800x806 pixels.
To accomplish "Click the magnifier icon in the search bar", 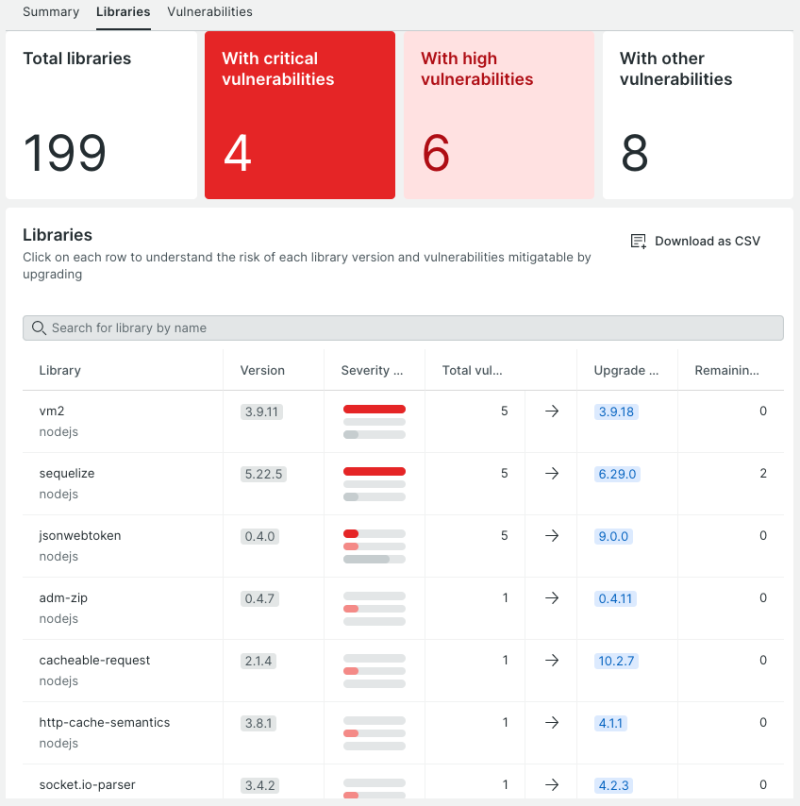I will (x=38, y=328).
